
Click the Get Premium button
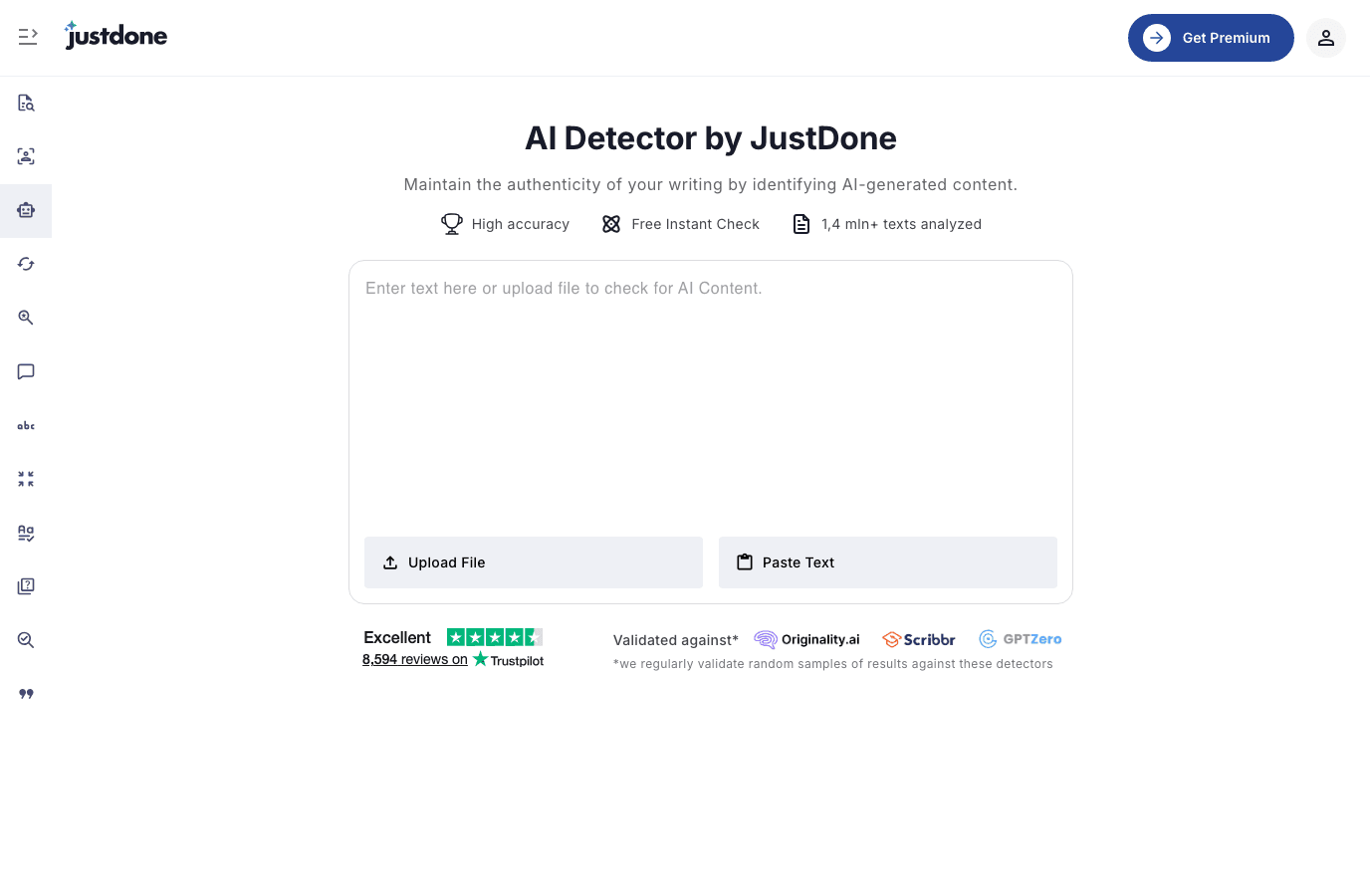point(1211,38)
